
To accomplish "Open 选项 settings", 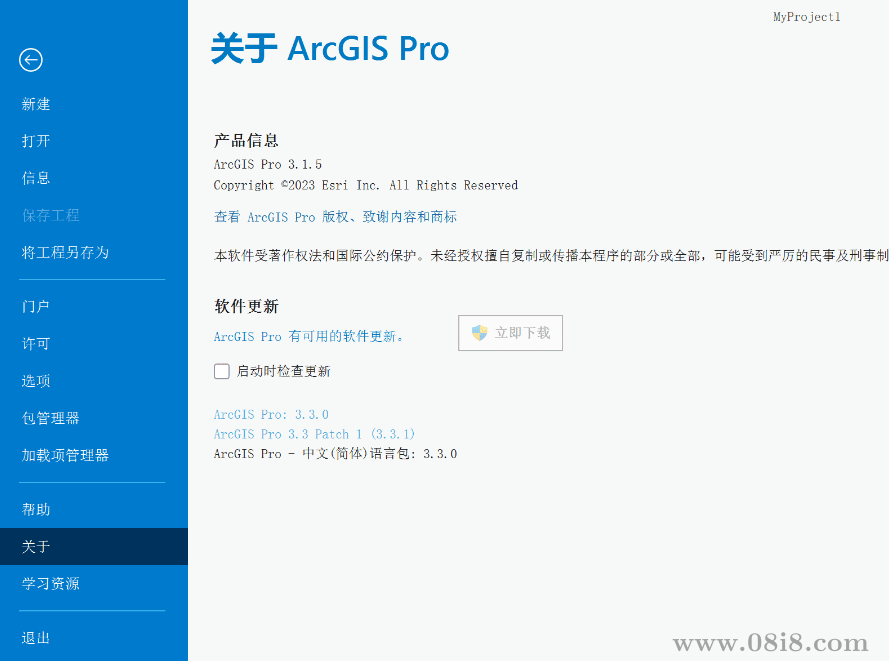I will (36, 381).
